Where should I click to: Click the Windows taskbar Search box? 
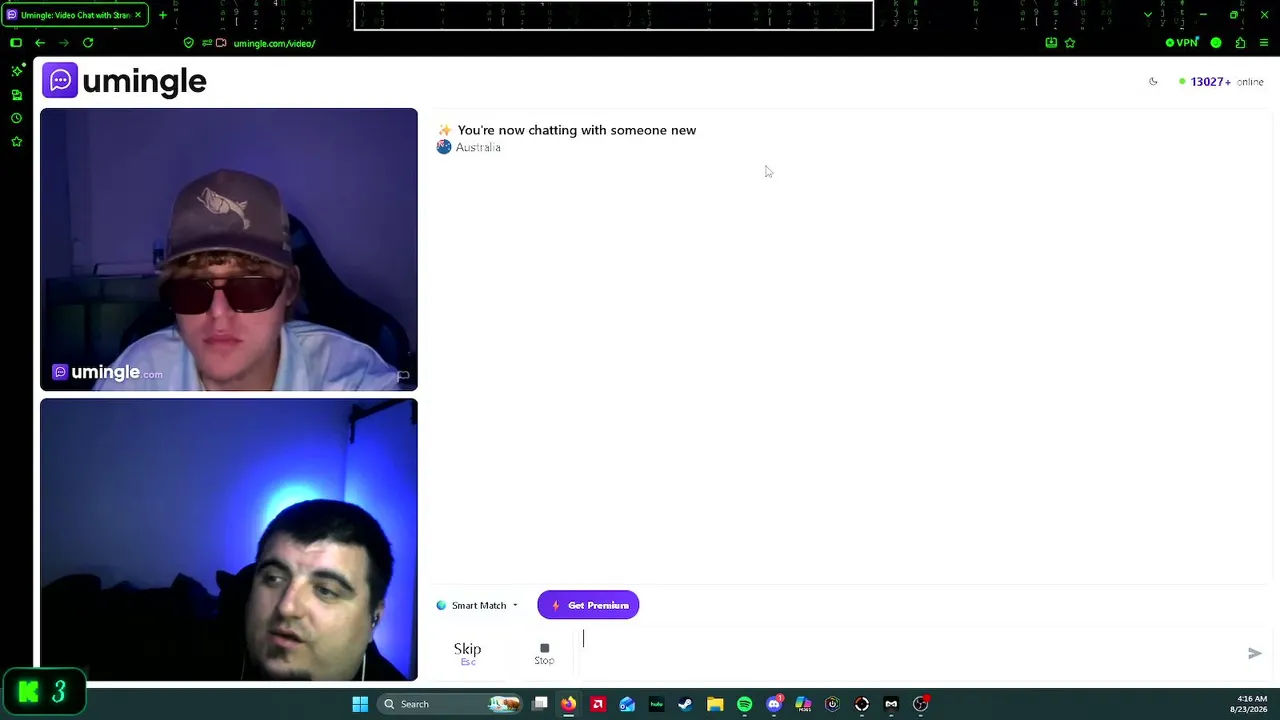point(450,704)
